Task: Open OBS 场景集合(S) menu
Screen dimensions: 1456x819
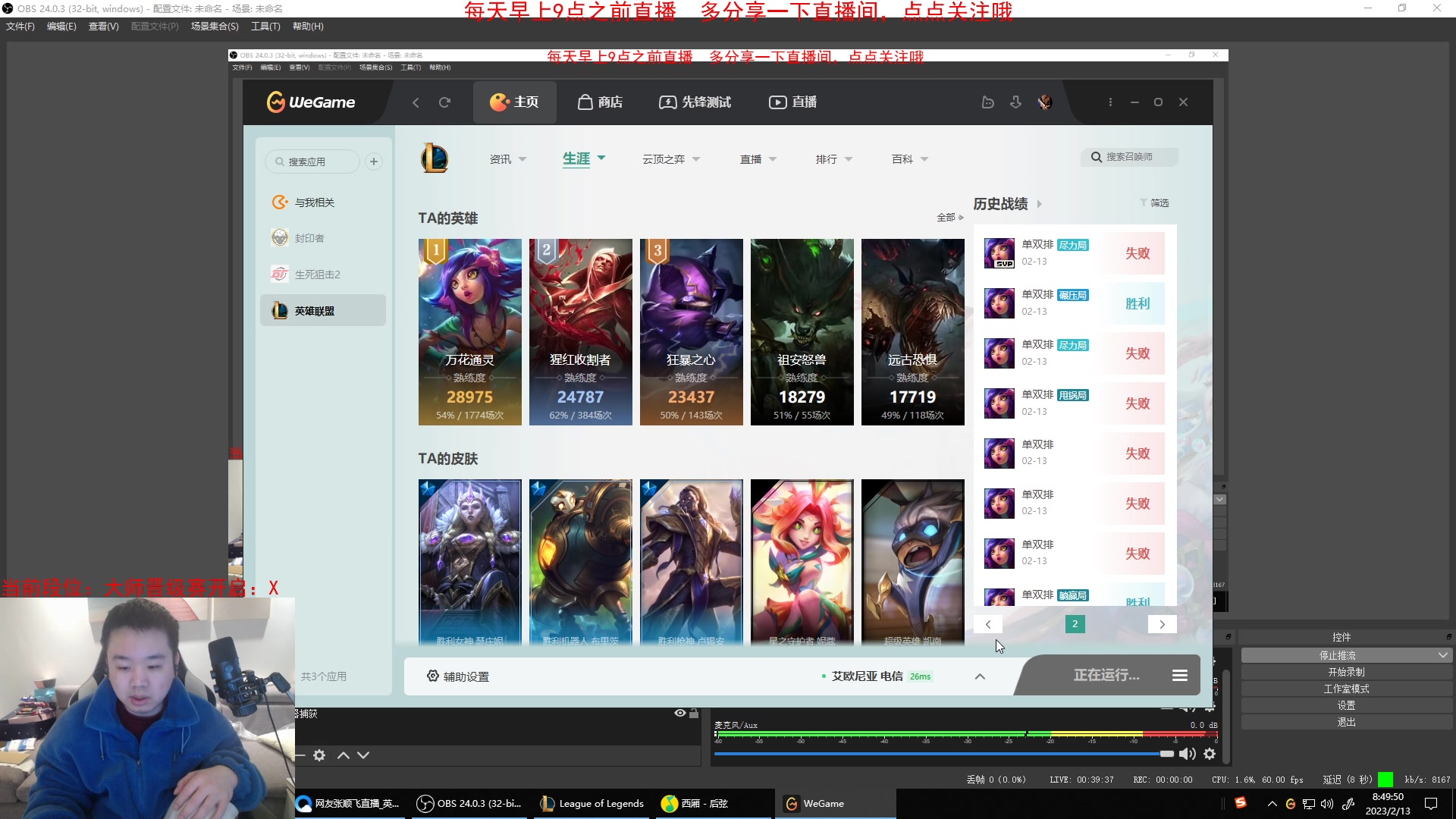Action: pos(215,27)
